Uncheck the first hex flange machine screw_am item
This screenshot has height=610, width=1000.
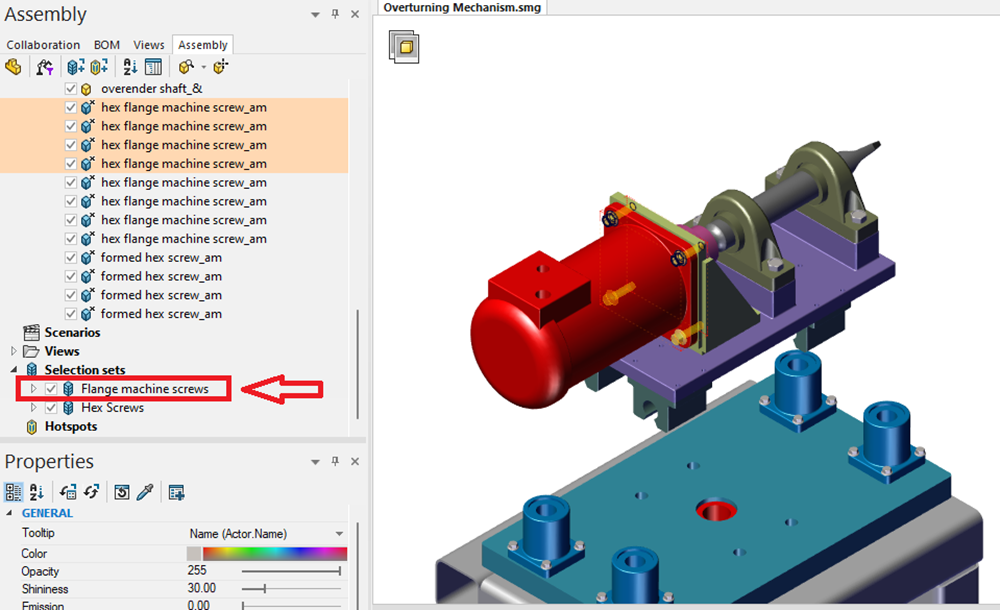(x=70, y=107)
